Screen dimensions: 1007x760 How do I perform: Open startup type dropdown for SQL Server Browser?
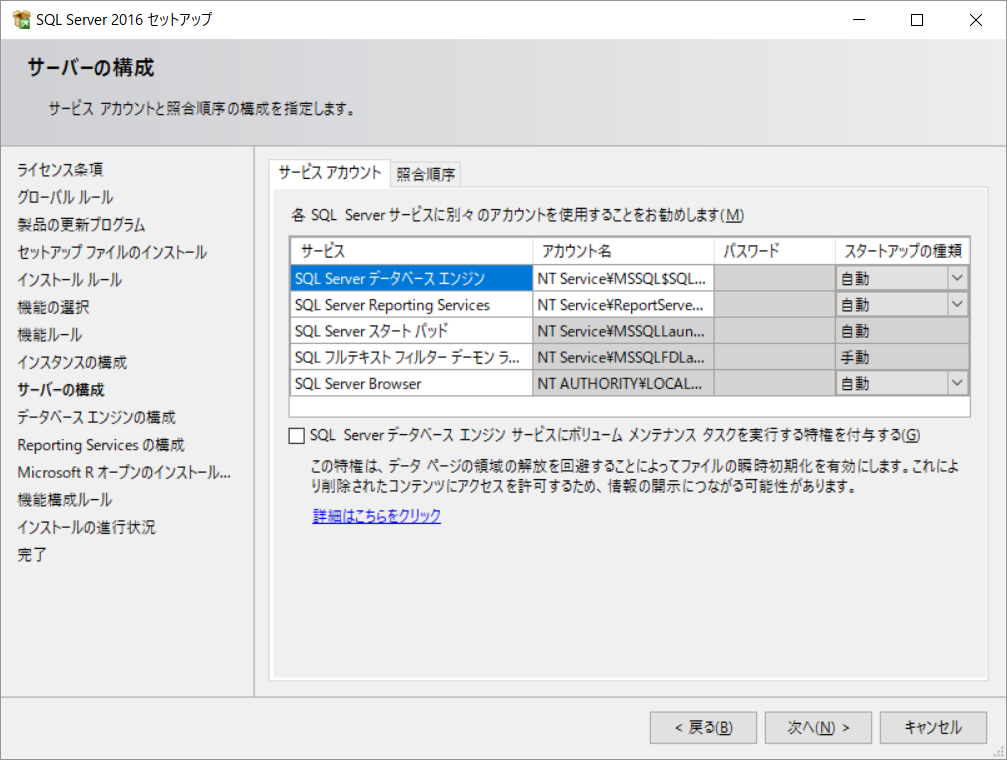957,384
